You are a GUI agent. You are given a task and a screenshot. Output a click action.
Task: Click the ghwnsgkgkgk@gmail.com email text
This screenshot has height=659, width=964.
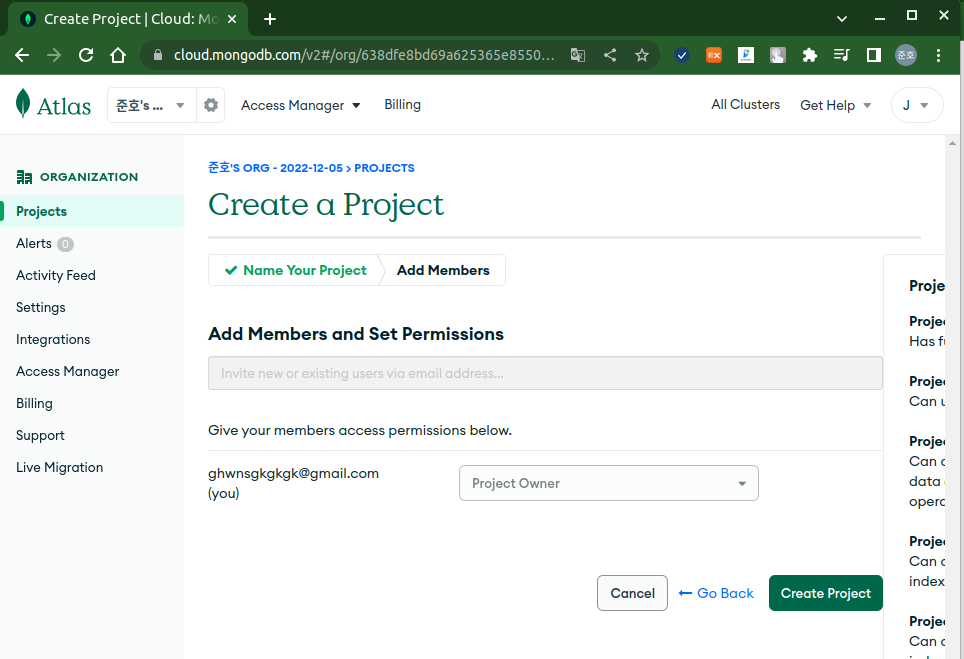[x=293, y=473]
